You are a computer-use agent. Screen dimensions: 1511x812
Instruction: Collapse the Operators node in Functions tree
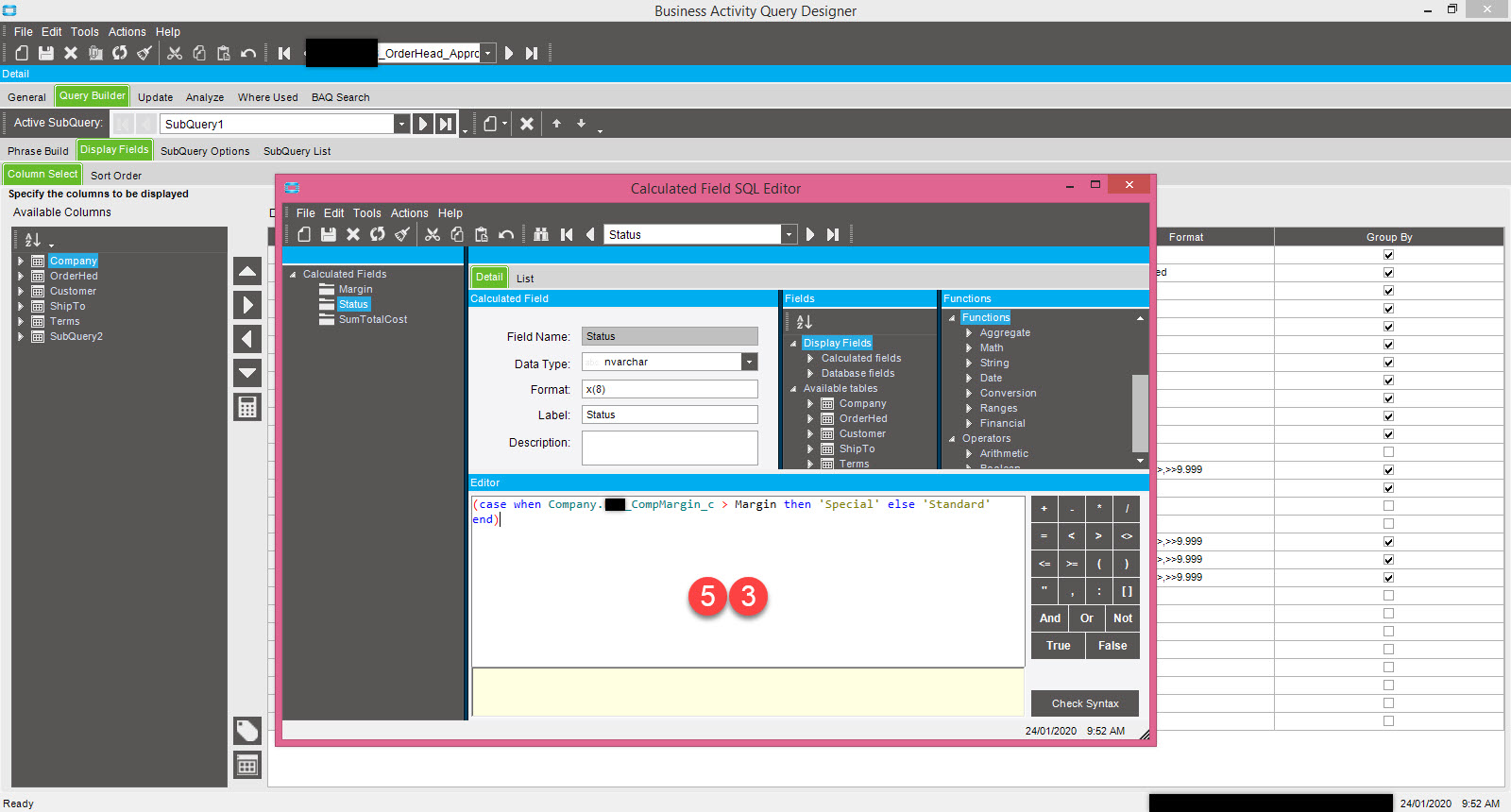click(x=952, y=439)
